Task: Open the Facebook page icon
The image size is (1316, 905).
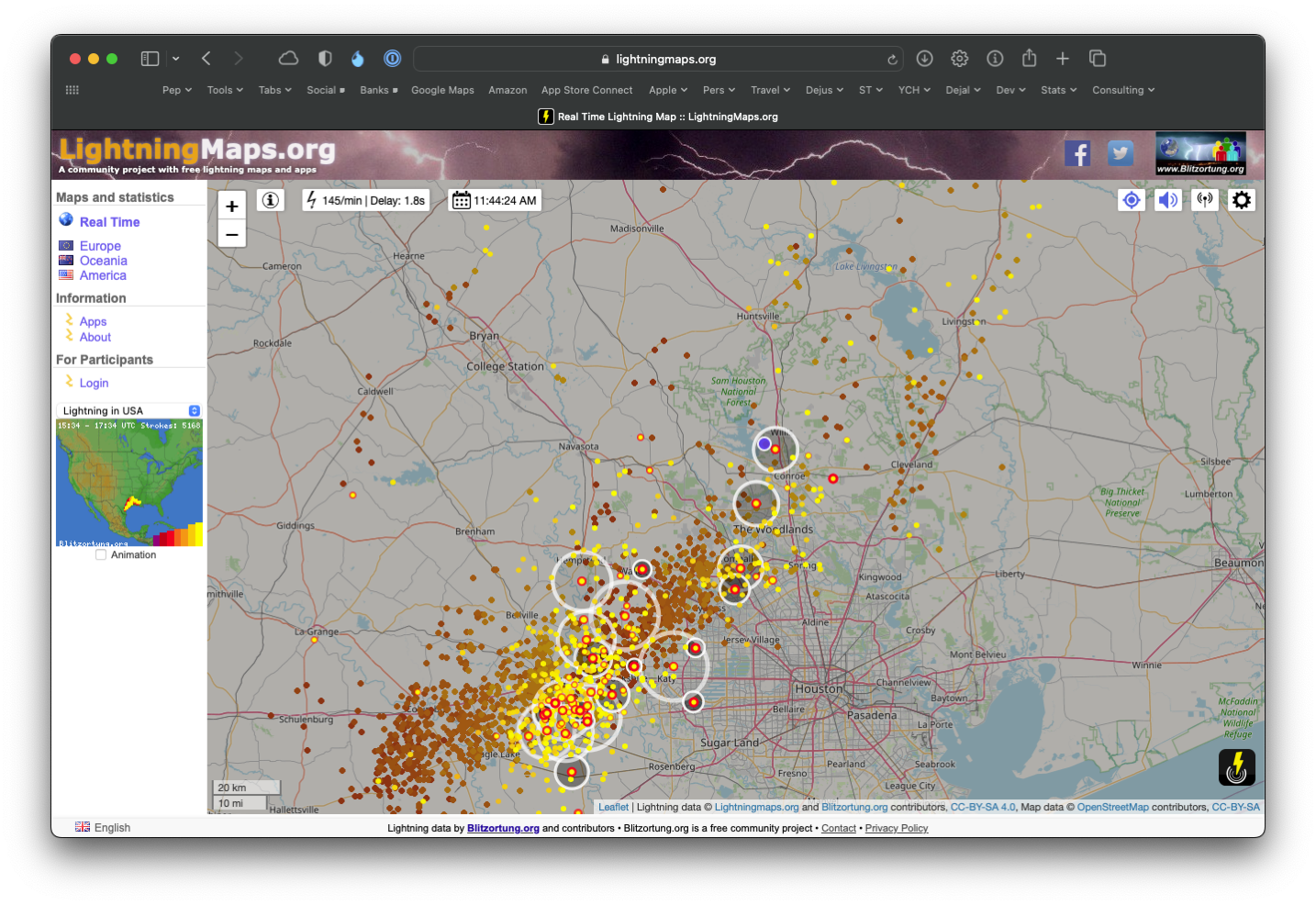Action: pyautogui.click(x=1077, y=154)
